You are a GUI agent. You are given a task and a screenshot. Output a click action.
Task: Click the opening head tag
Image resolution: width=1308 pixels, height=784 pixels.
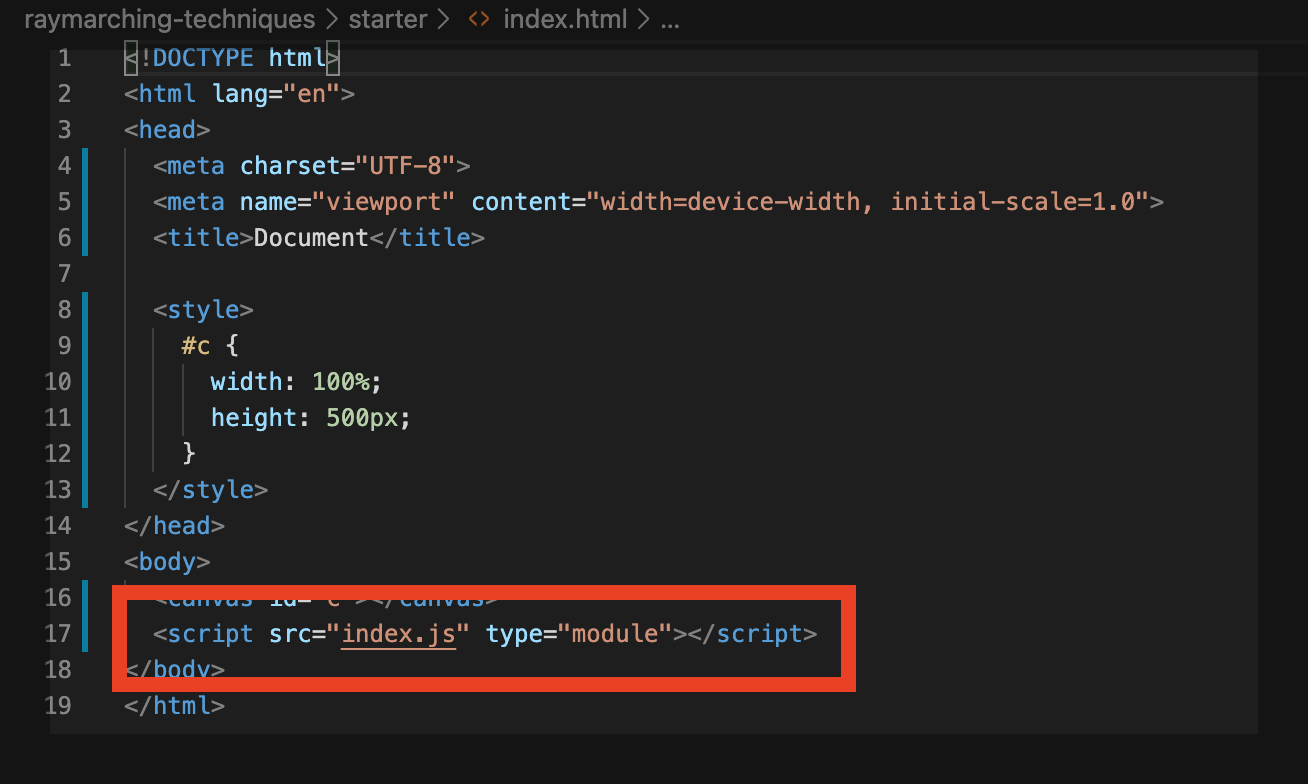pyautogui.click(x=167, y=129)
